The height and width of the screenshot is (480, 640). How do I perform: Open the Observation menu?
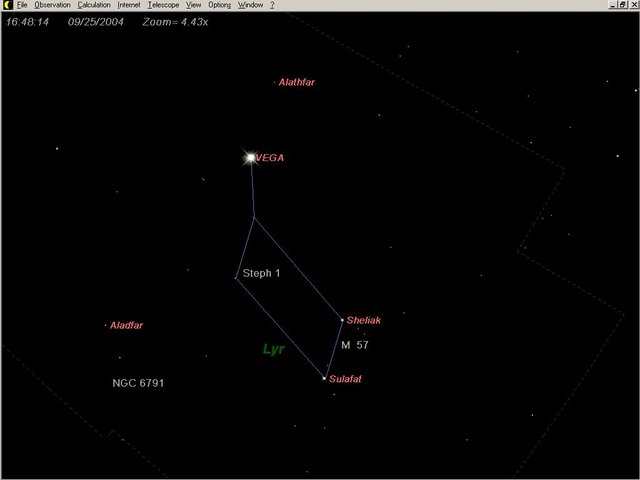(52, 5)
